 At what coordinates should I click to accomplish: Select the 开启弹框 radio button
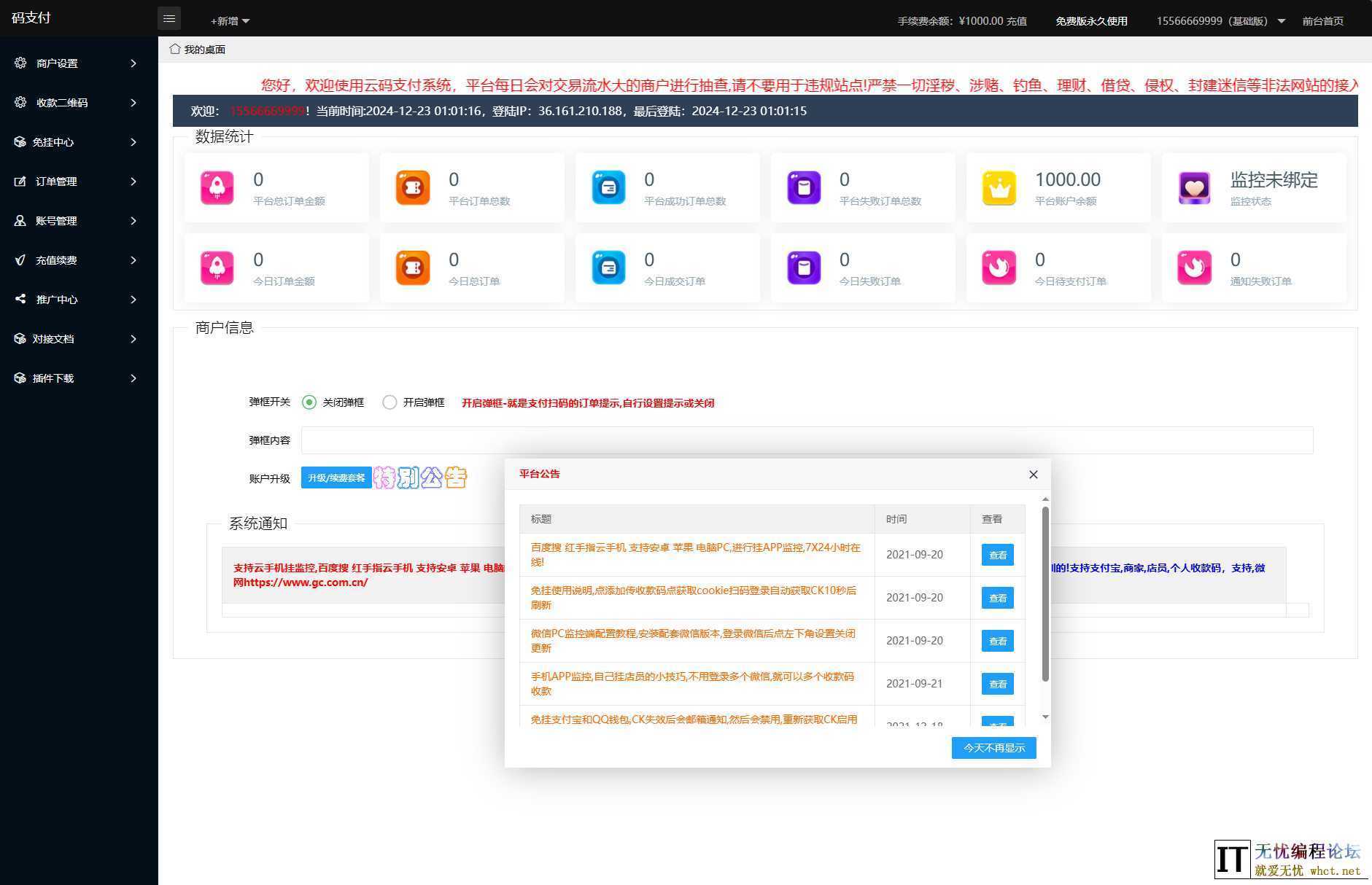[389, 402]
